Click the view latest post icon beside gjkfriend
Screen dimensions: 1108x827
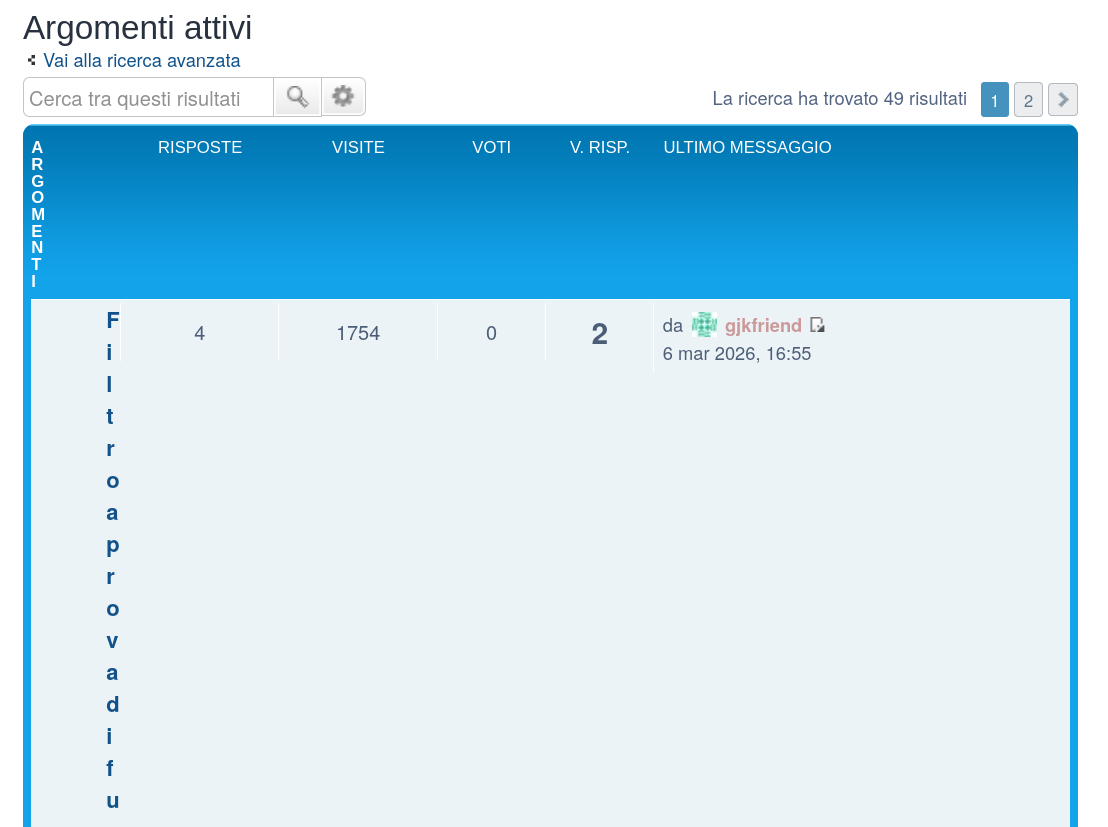click(x=817, y=325)
